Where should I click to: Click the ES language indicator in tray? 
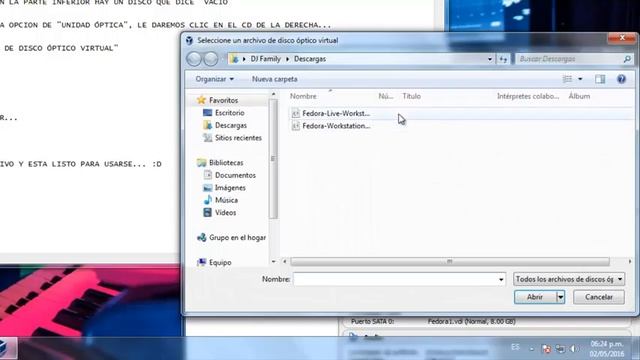(x=515, y=347)
